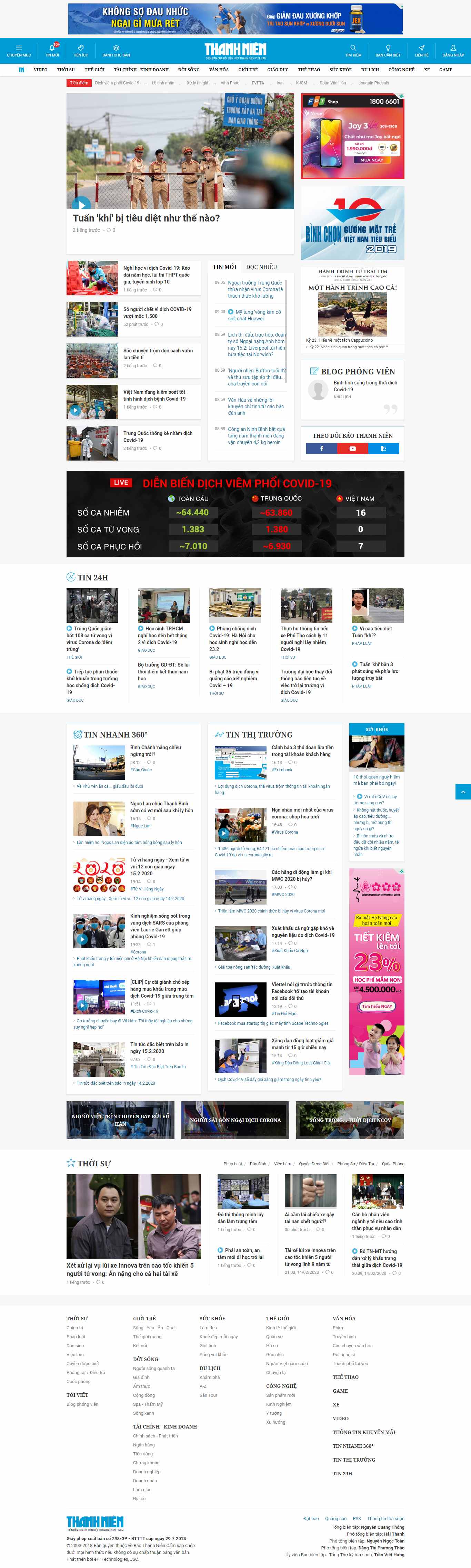Open the Người Sài Gòn ngại dịch Corona banner
Screen dimensions: 471x1568
(x=235, y=1120)
